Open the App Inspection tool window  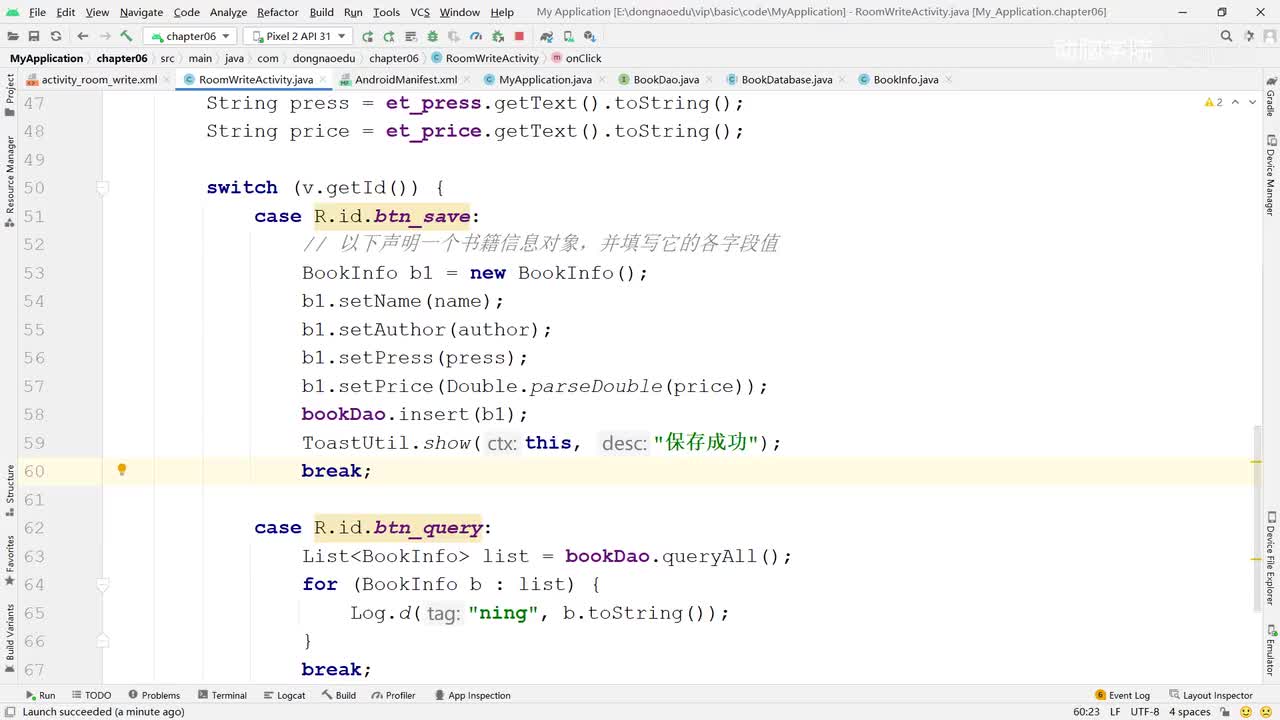pos(472,695)
